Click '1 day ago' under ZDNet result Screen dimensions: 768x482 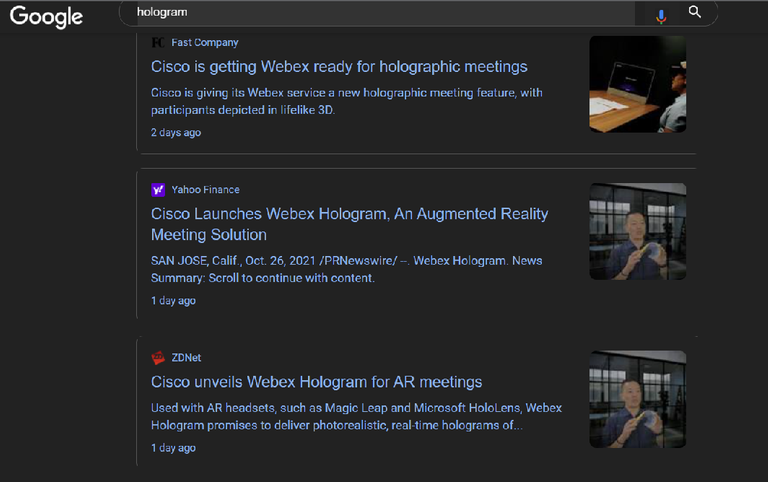[x=173, y=448]
